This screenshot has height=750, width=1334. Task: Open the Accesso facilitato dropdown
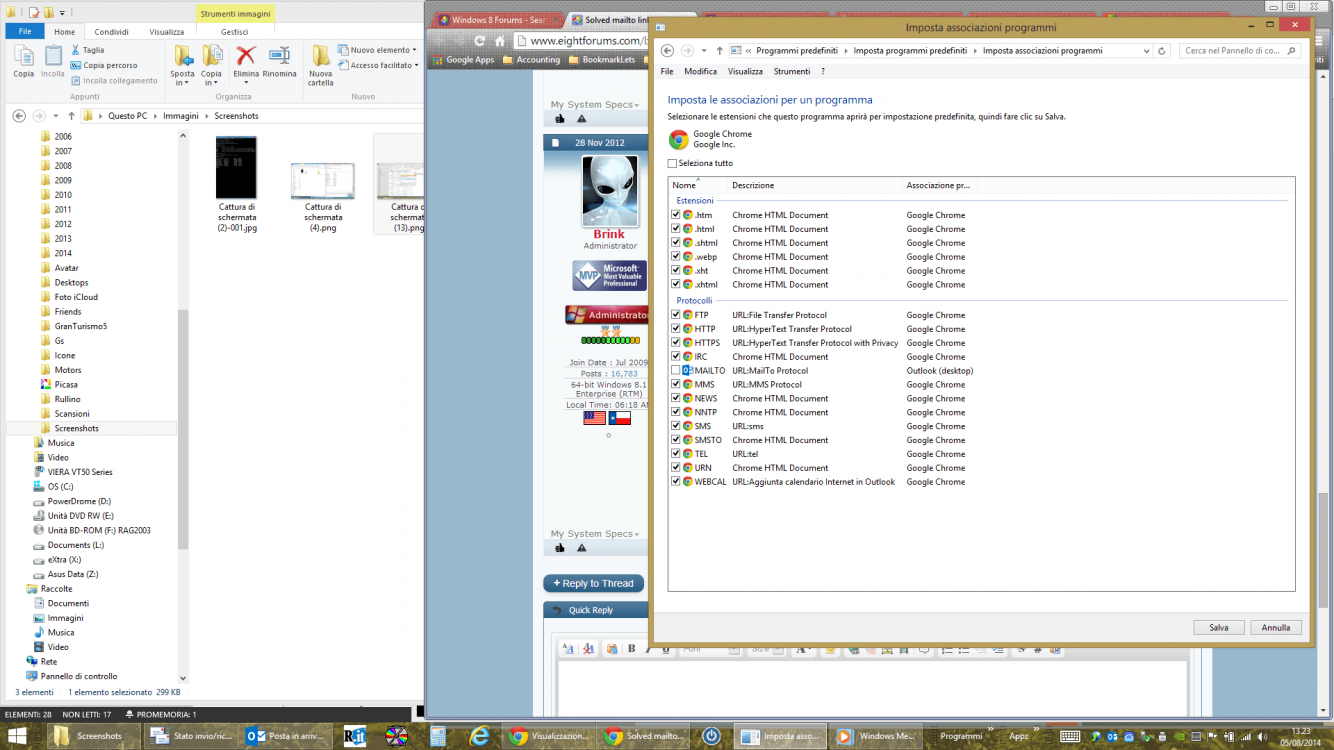377,65
